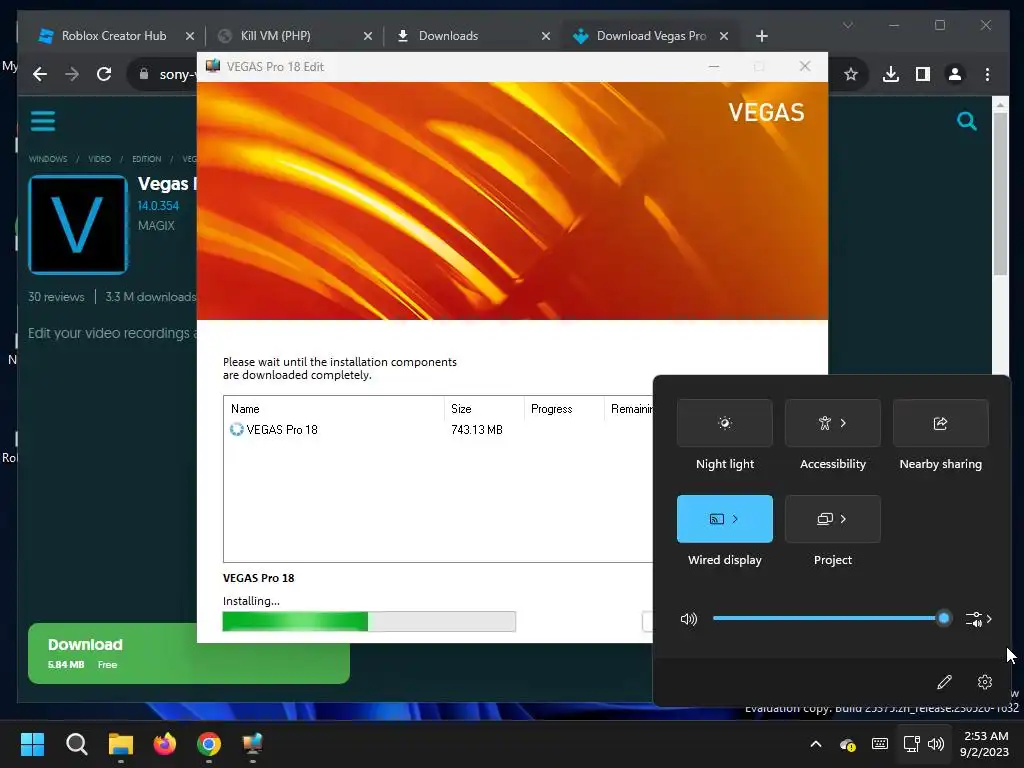1024x768 pixels.
Task: Open Firefox from the taskbar
Action: 165,744
